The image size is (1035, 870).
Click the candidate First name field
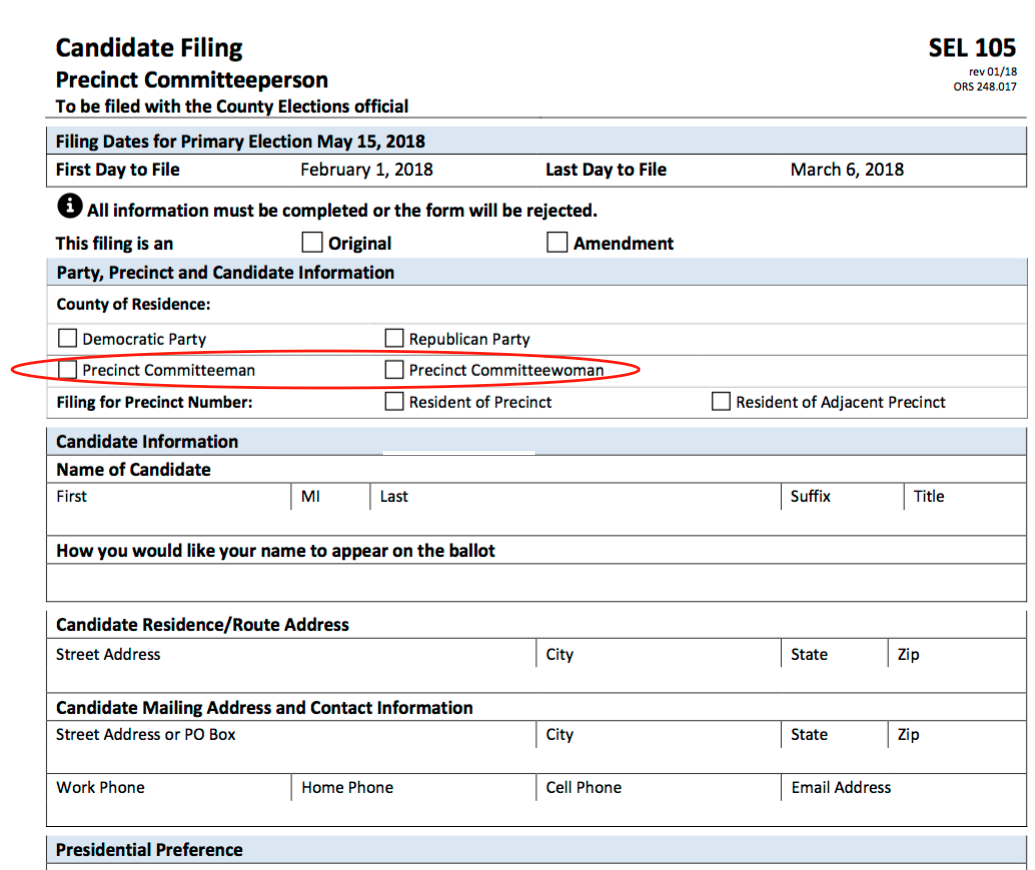pos(168,517)
